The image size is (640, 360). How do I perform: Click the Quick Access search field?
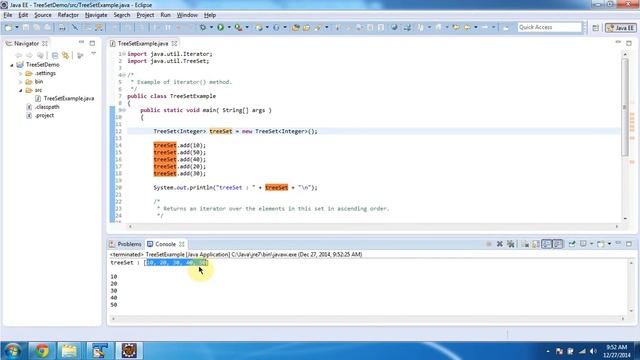[549, 27]
